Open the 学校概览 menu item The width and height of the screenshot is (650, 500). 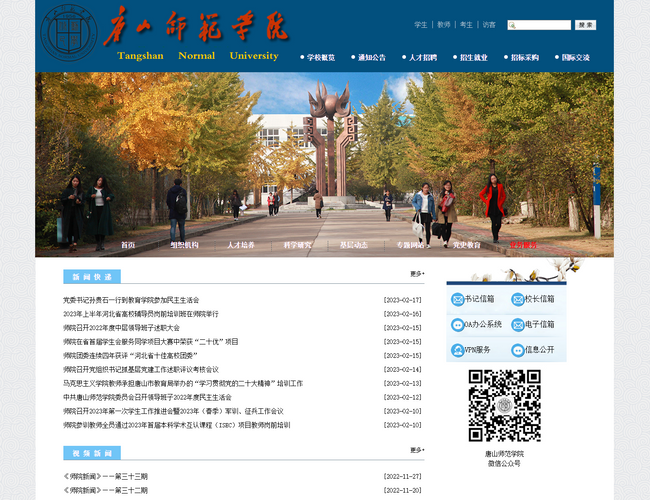(321, 58)
